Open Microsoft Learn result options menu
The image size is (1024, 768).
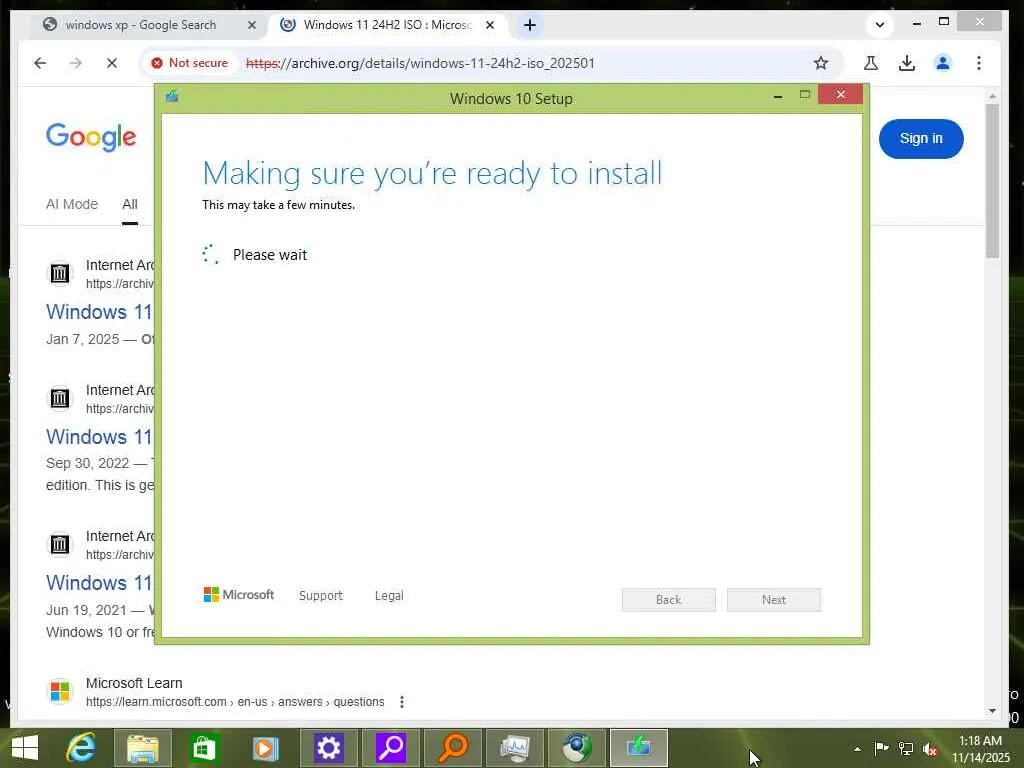[x=402, y=702]
